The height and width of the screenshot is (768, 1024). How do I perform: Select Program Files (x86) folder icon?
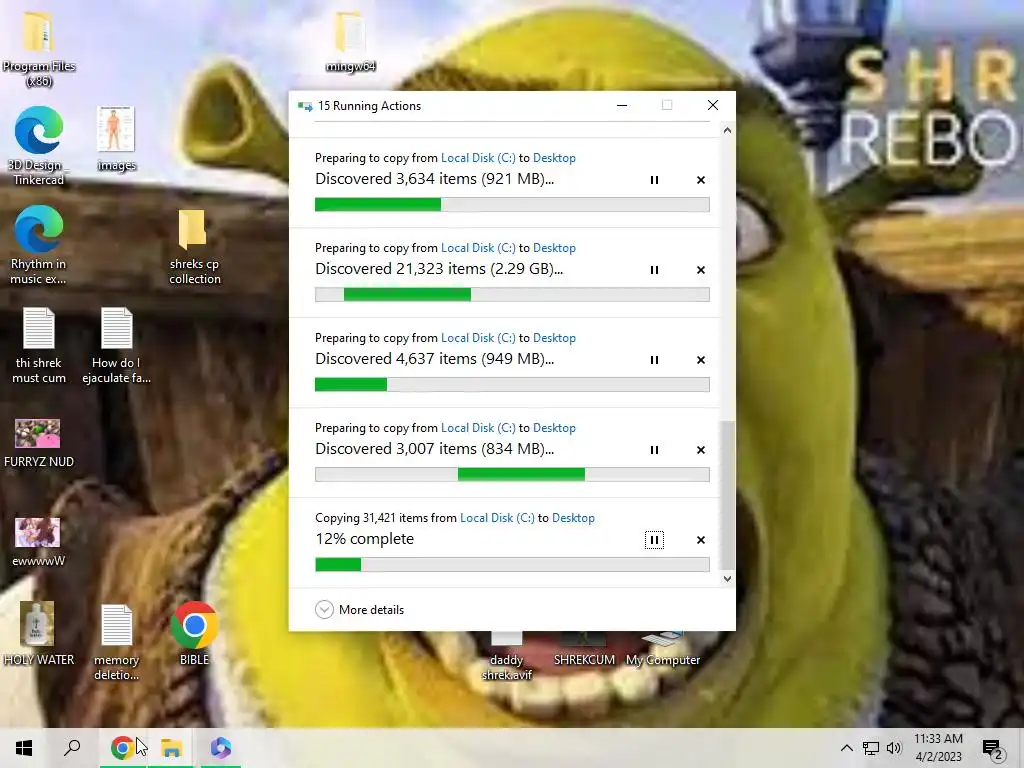(x=39, y=49)
